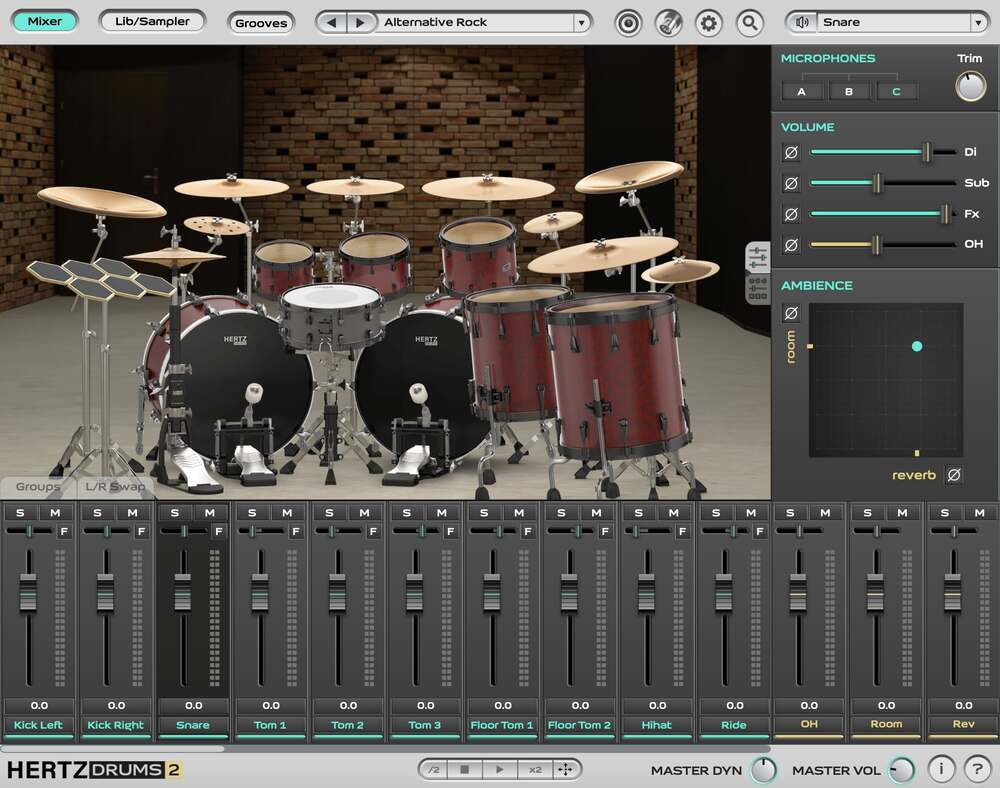
Task: Select microphone B in the Microphones panel
Action: pyautogui.click(x=850, y=90)
